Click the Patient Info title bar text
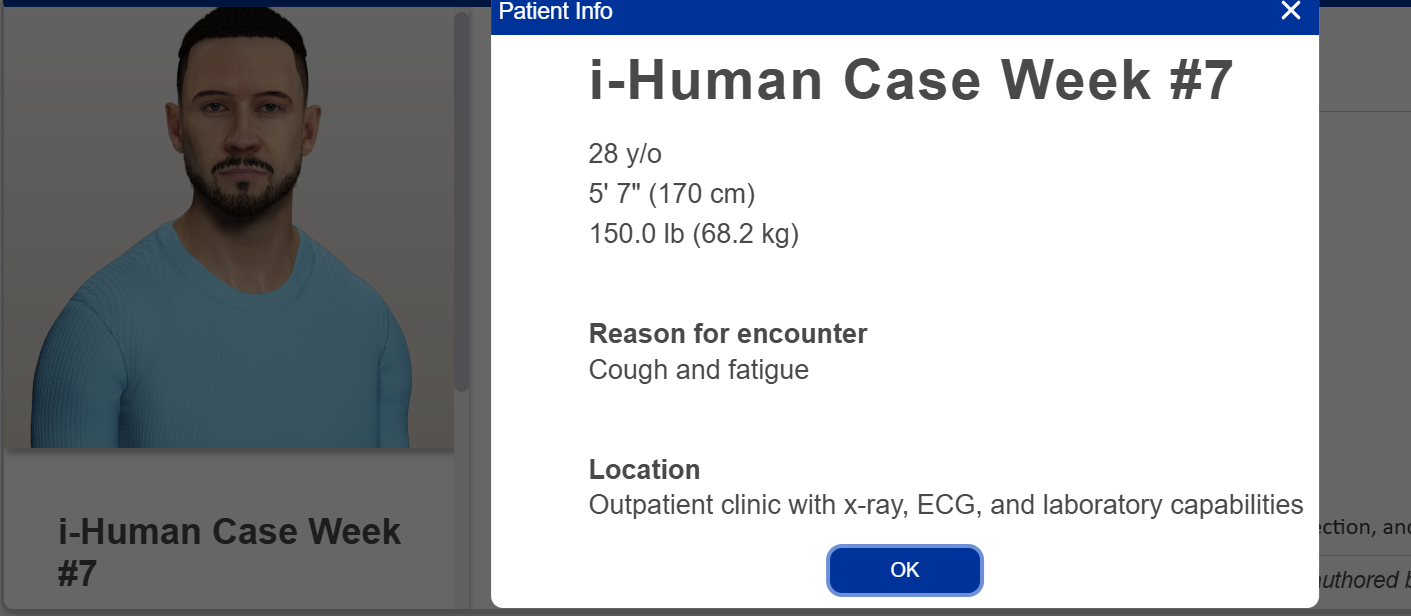 click(556, 11)
